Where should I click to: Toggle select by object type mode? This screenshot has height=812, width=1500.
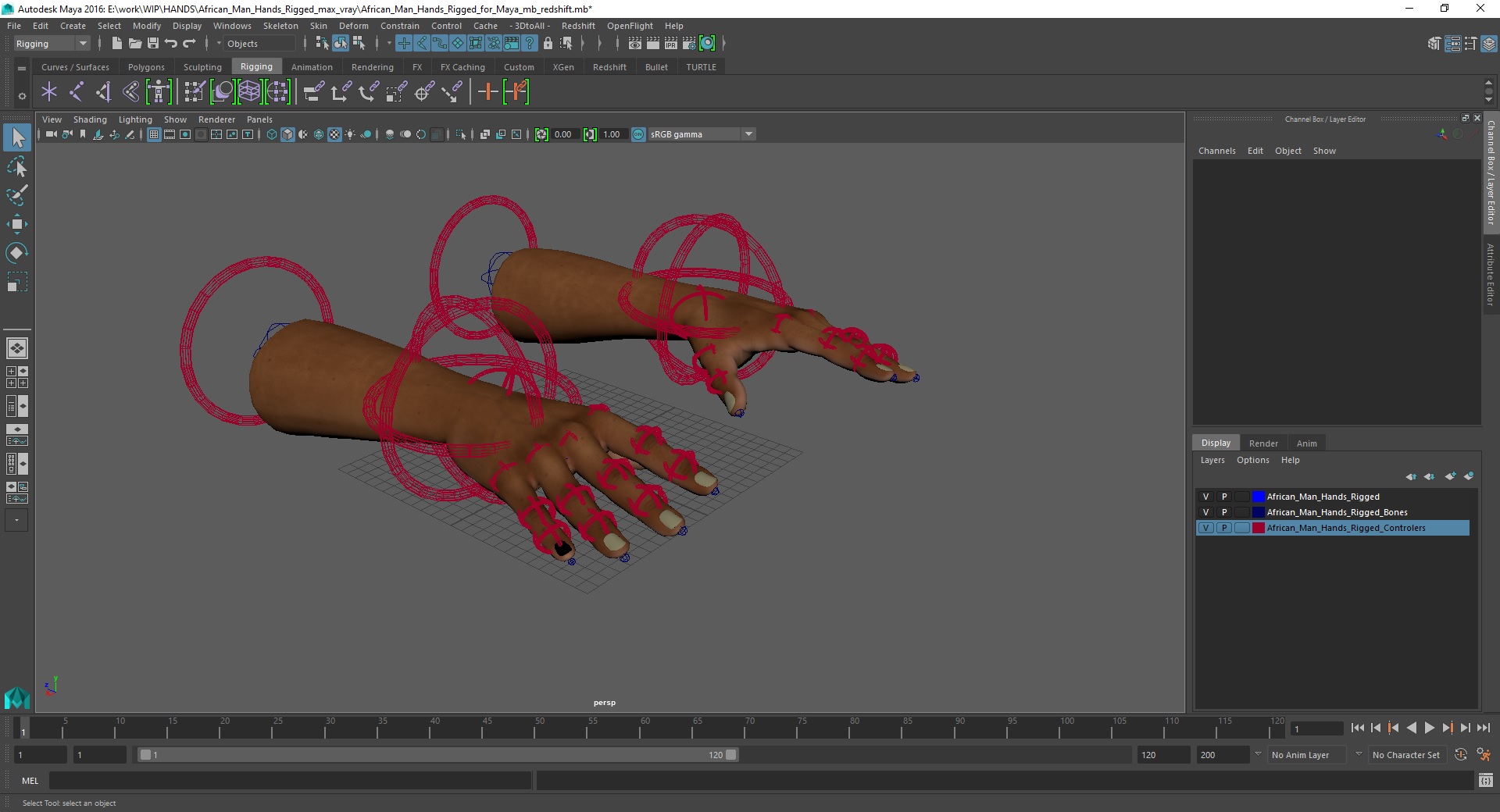pos(340,44)
